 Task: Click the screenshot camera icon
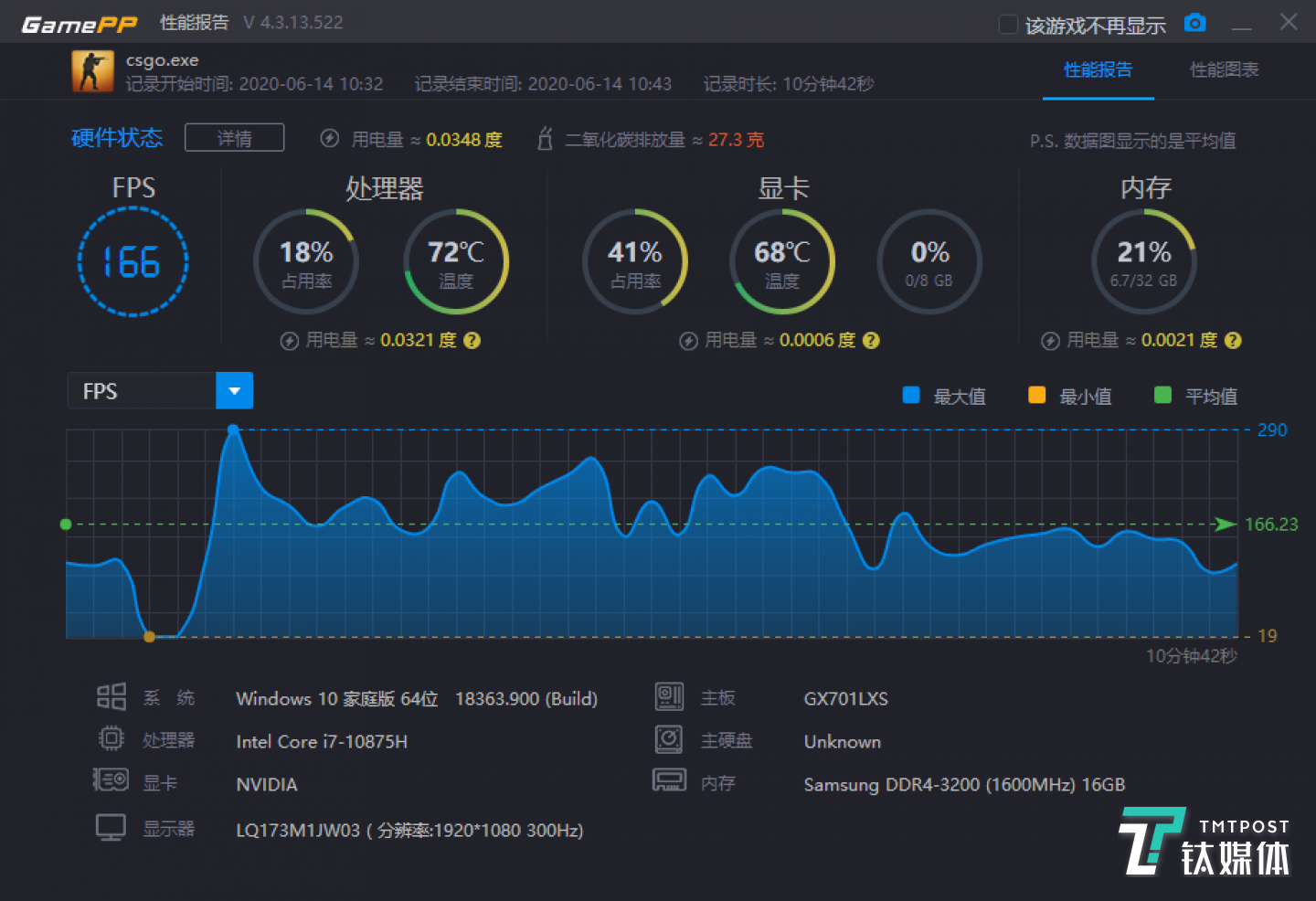pyautogui.click(x=1194, y=25)
